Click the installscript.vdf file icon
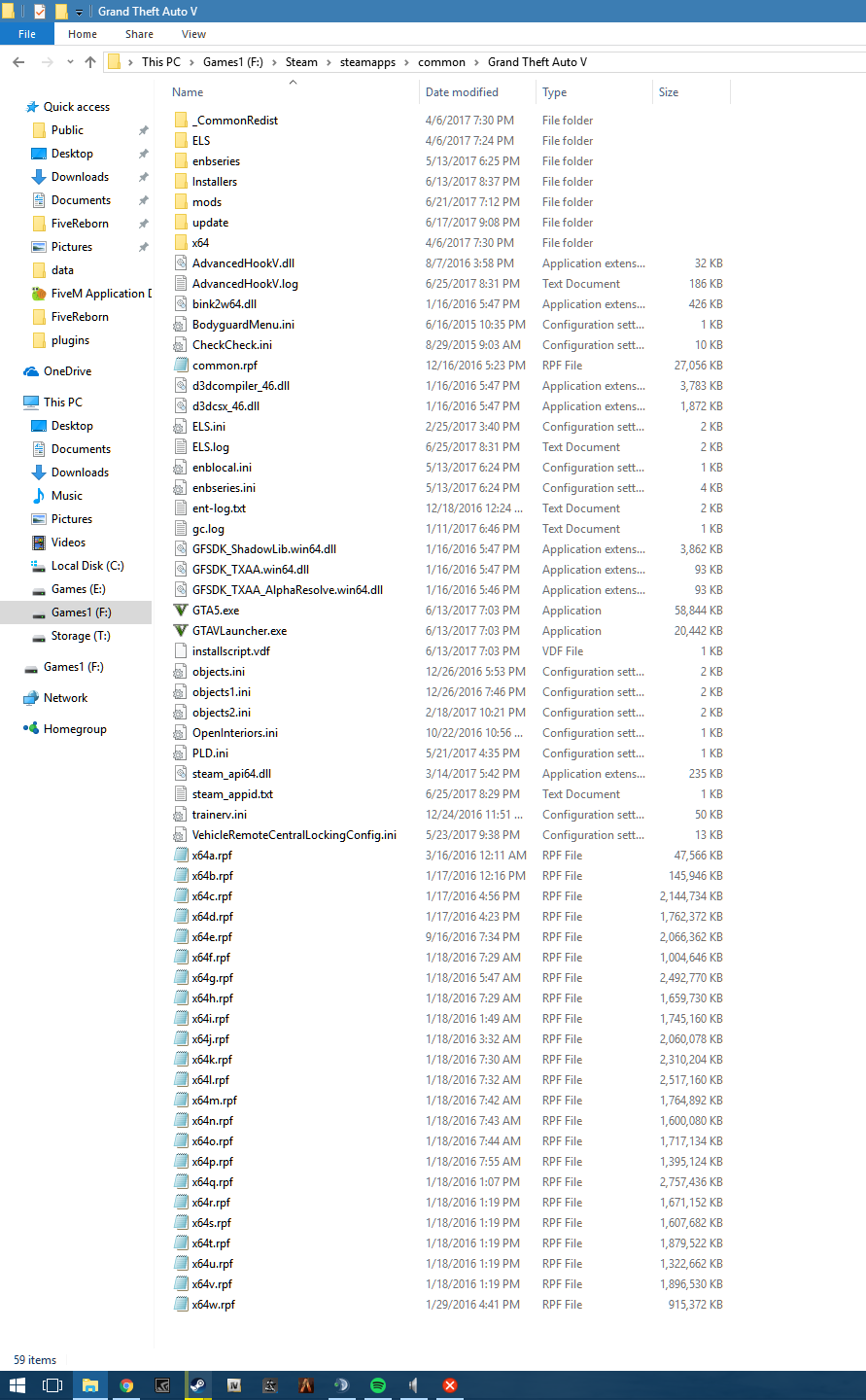 [181, 651]
